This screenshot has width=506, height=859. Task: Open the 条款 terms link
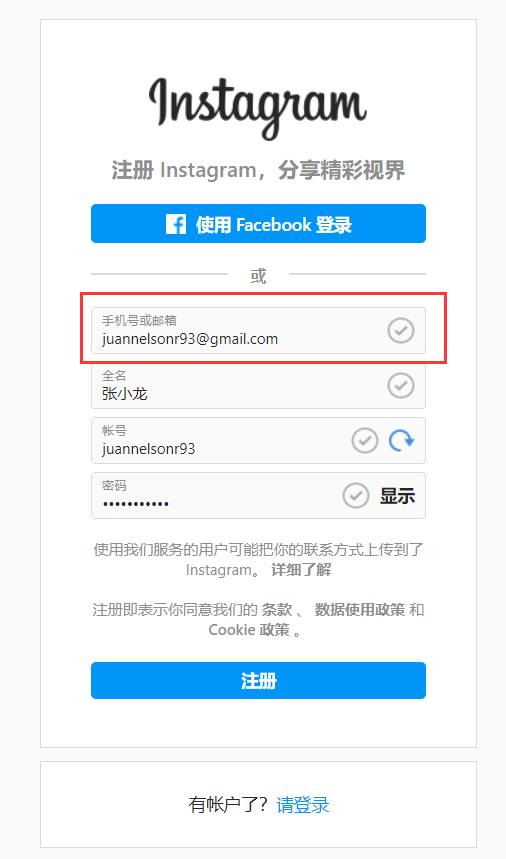(x=277, y=609)
